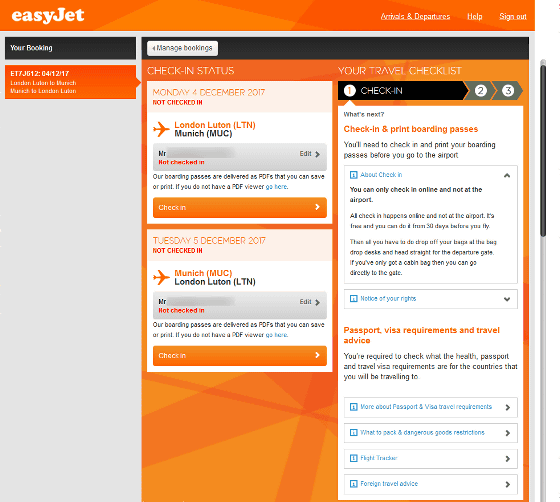Image resolution: width=560 pixels, height=502 pixels.
Task: Click info icon beside About Check in
Action: [x=353, y=175]
